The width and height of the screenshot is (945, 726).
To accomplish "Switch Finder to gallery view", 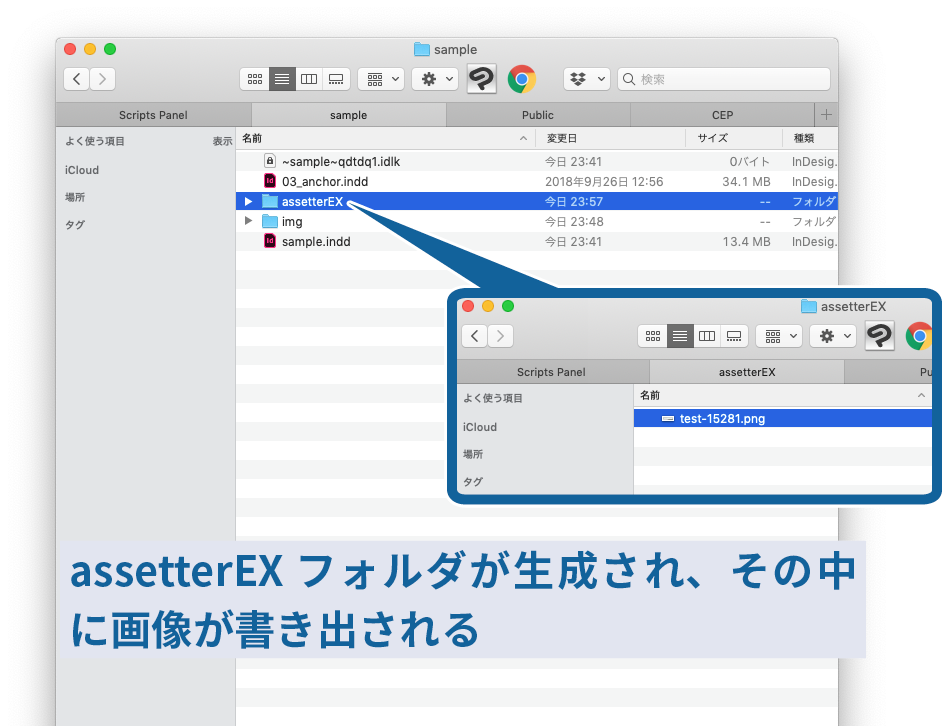I will tap(334, 79).
